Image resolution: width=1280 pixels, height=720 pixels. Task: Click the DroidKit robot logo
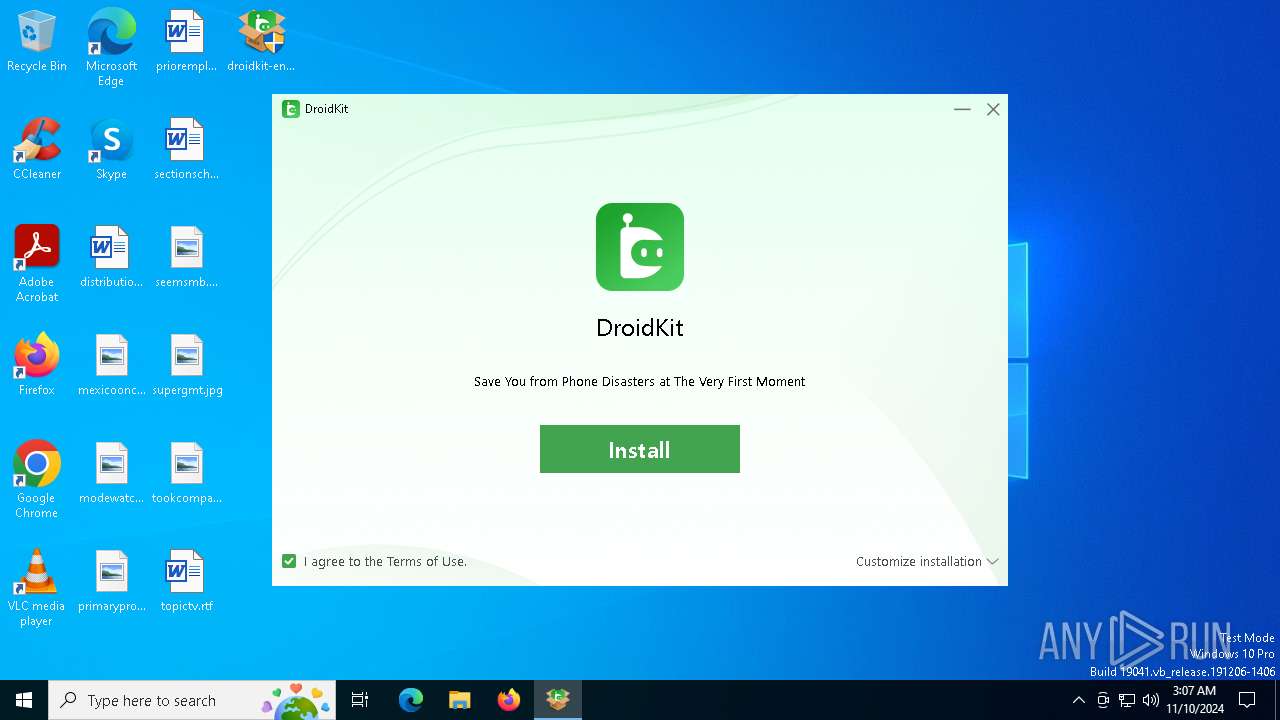pos(640,247)
